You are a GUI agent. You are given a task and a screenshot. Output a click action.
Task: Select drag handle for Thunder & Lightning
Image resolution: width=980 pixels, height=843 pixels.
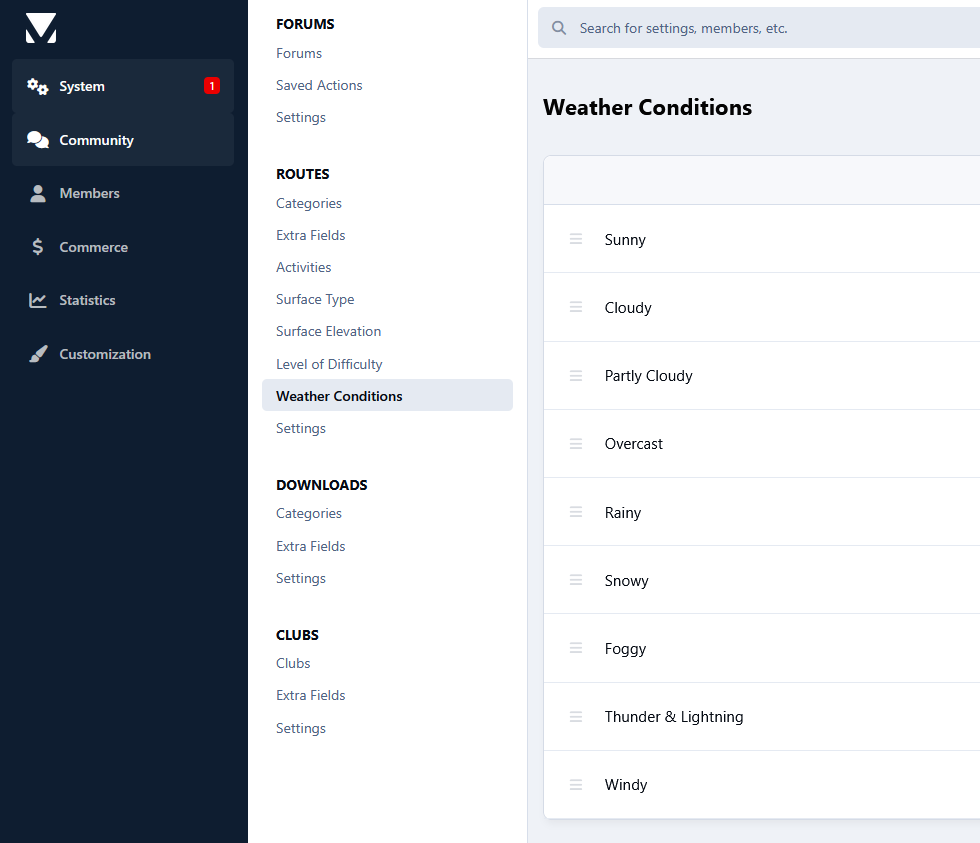(576, 717)
